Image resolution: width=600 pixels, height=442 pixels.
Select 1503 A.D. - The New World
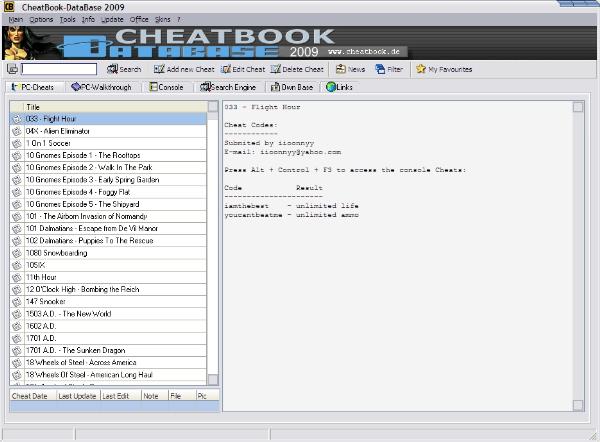[x=108, y=314]
